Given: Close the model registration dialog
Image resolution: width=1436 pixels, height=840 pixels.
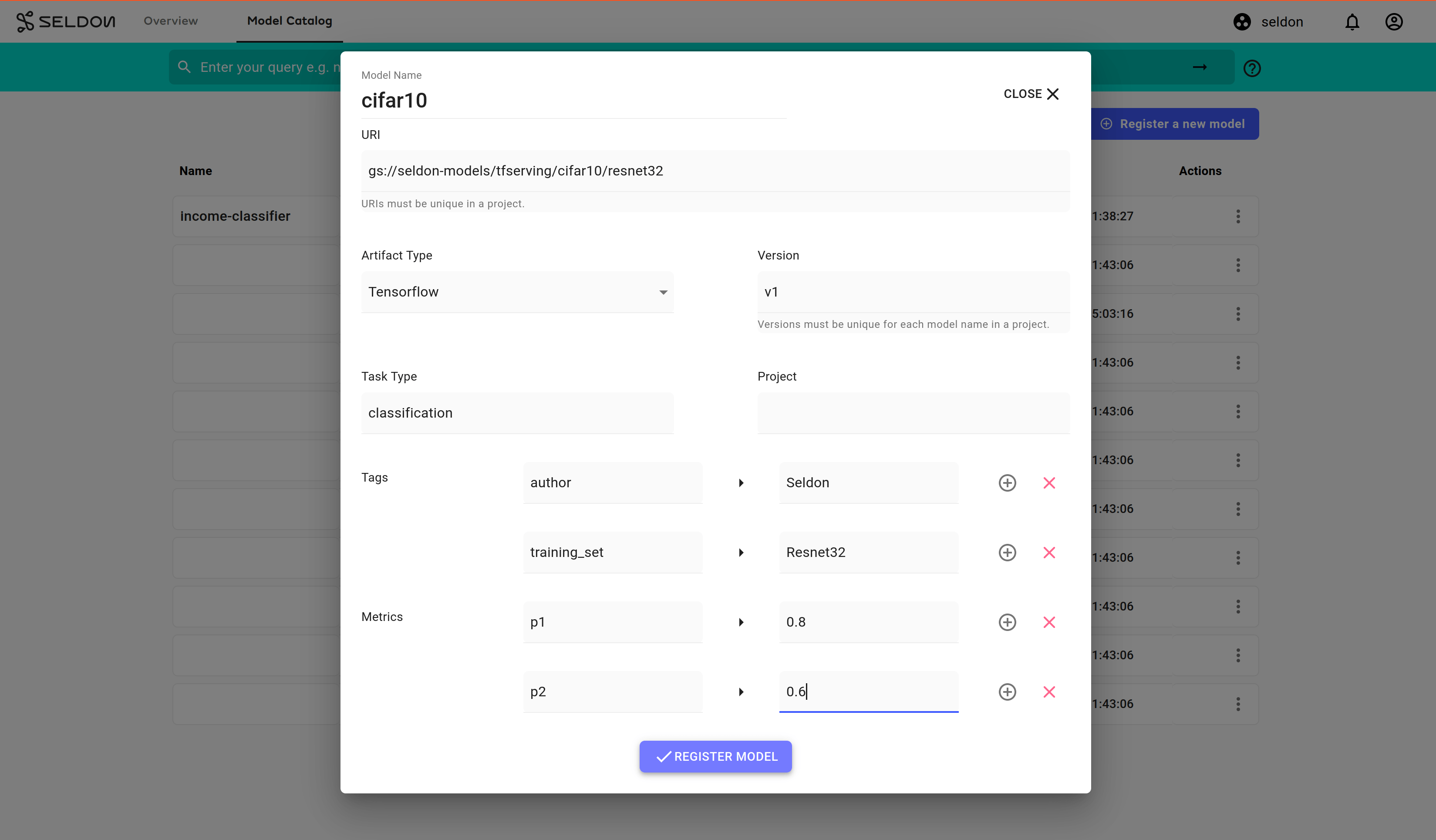Looking at the screenshot, I should click(1030, 94).
